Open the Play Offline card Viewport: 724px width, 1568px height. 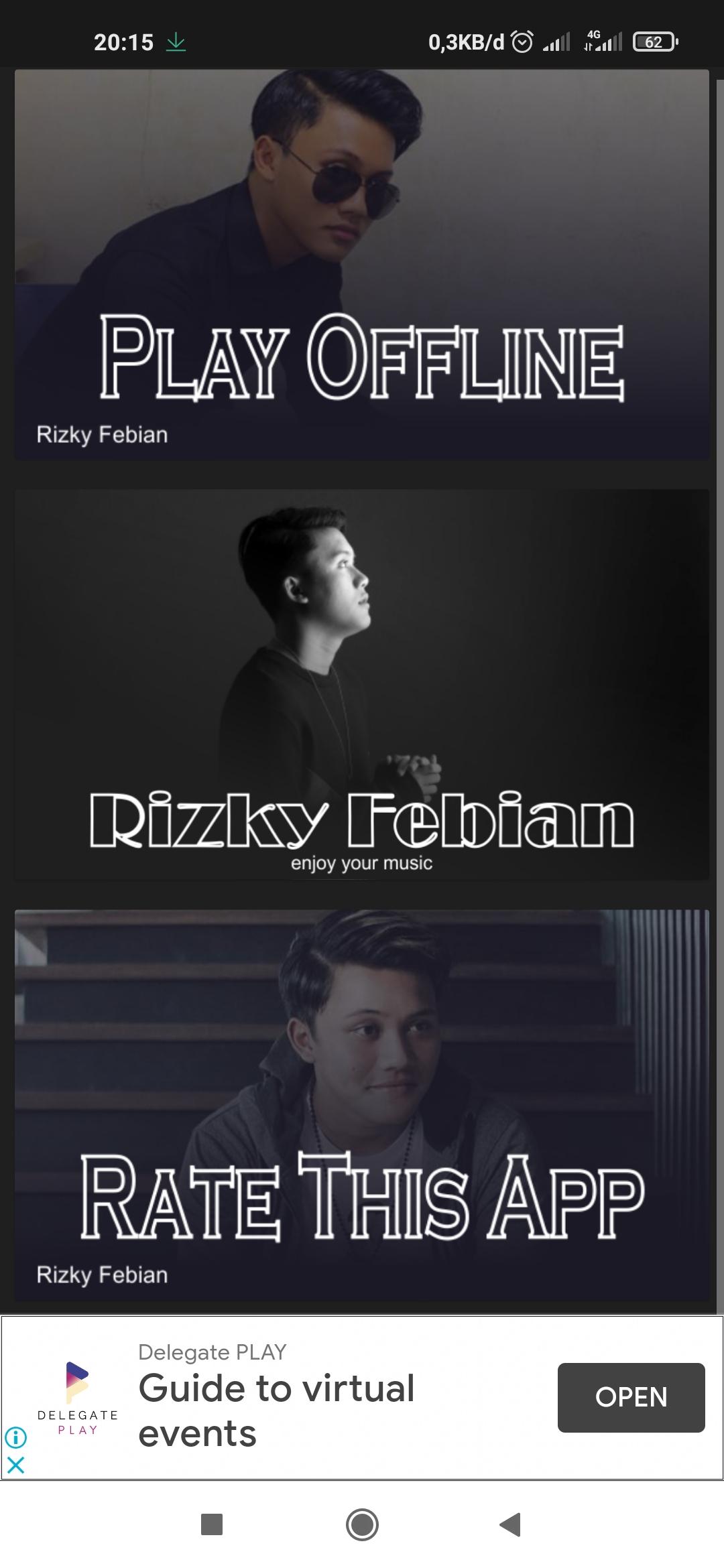pos(362,265)
